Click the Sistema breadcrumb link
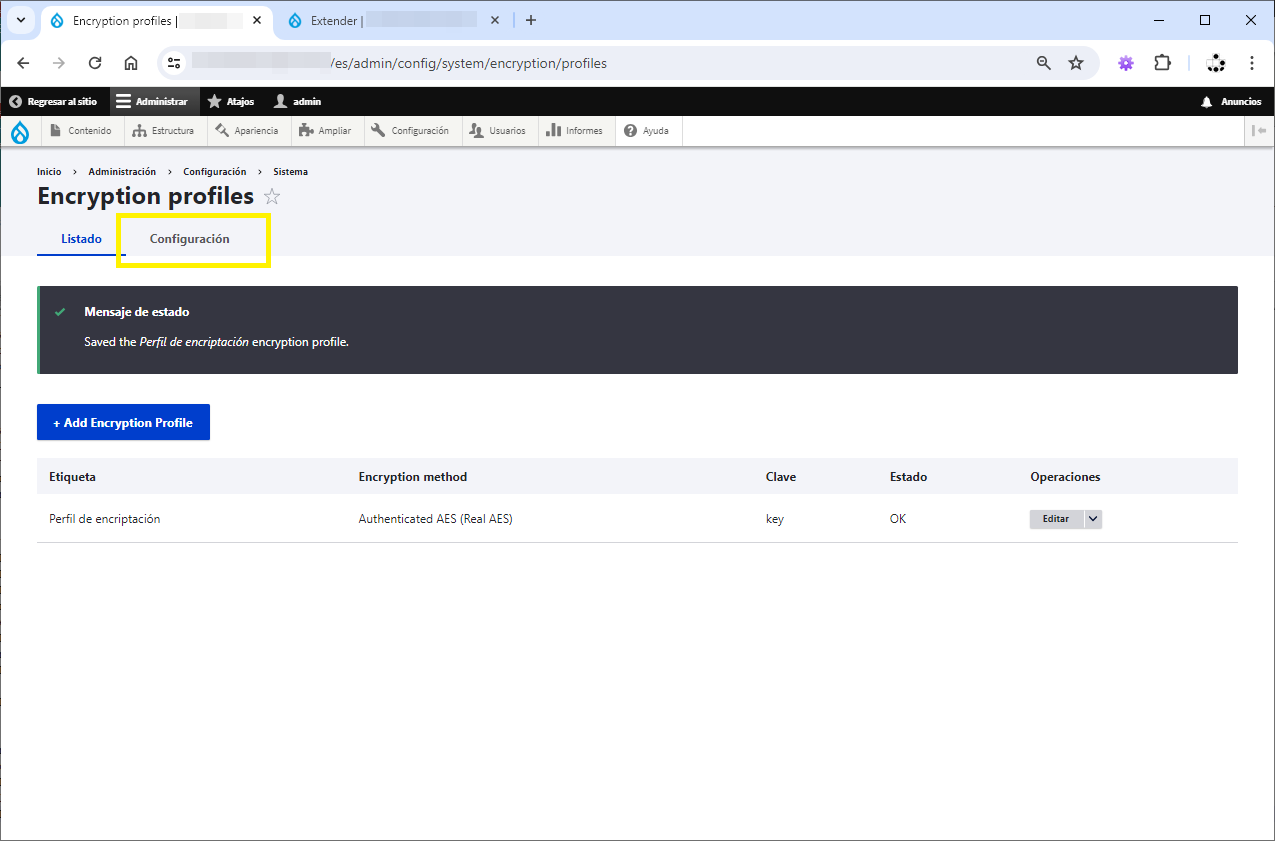Viewport: 1275px width, 841px height. (290, 172)
